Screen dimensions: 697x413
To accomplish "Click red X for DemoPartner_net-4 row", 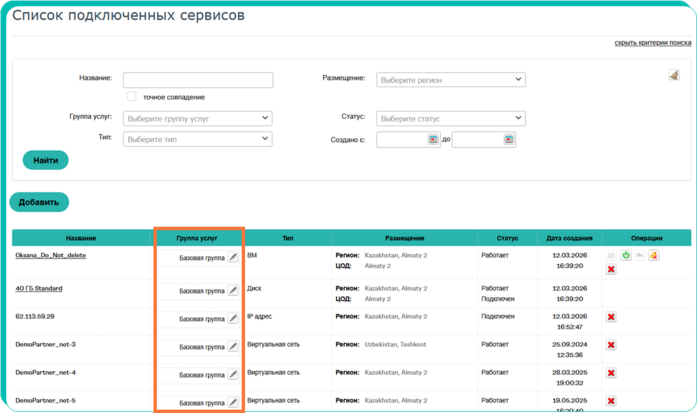I will tap(611, 373).
